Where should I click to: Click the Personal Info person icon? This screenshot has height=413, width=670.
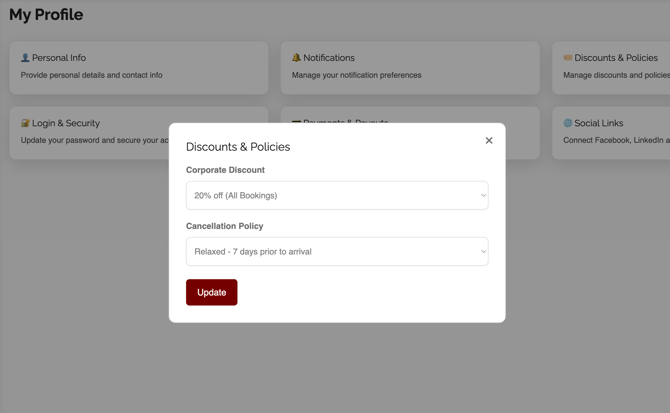pos(25,58)
